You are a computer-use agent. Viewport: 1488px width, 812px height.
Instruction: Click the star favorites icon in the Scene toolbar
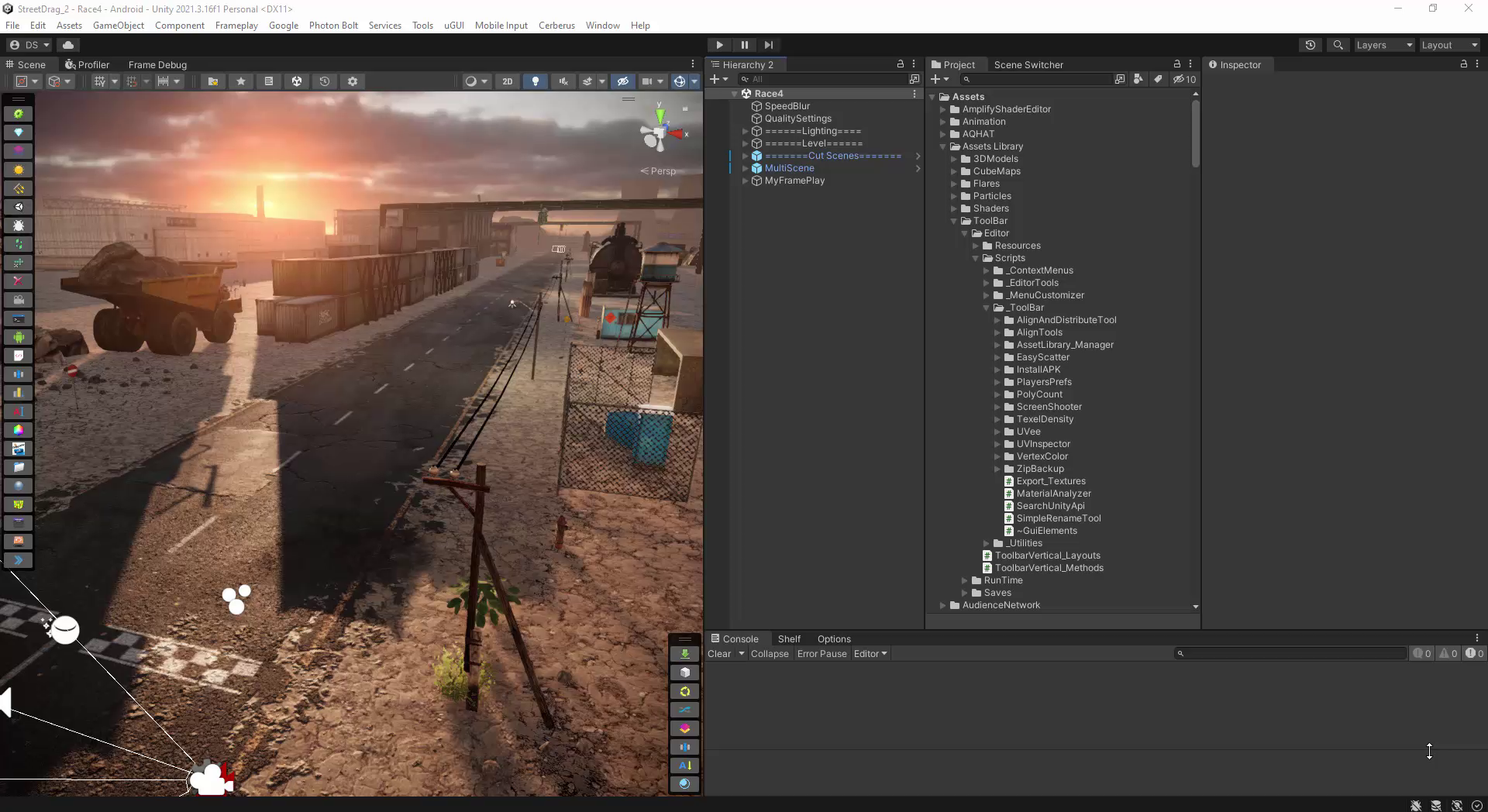click(241, 81)
